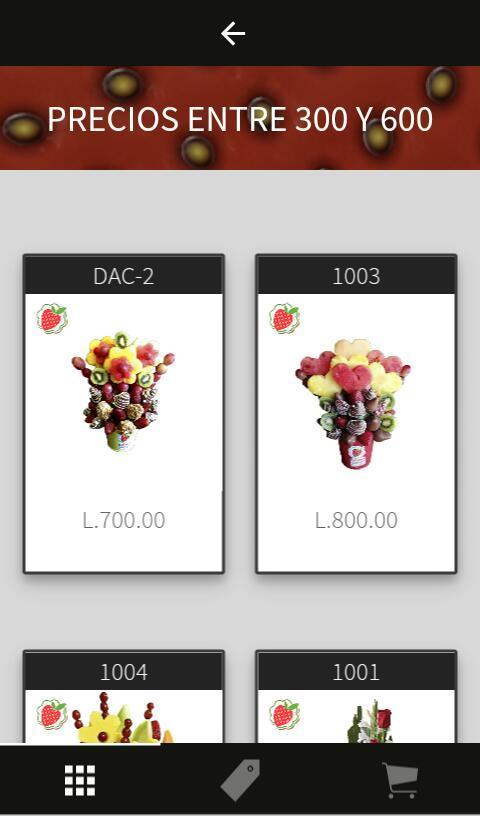This screenshot has width=480, height=816.
Task: Click the L.700.00 price label
Action: point(124,520)
